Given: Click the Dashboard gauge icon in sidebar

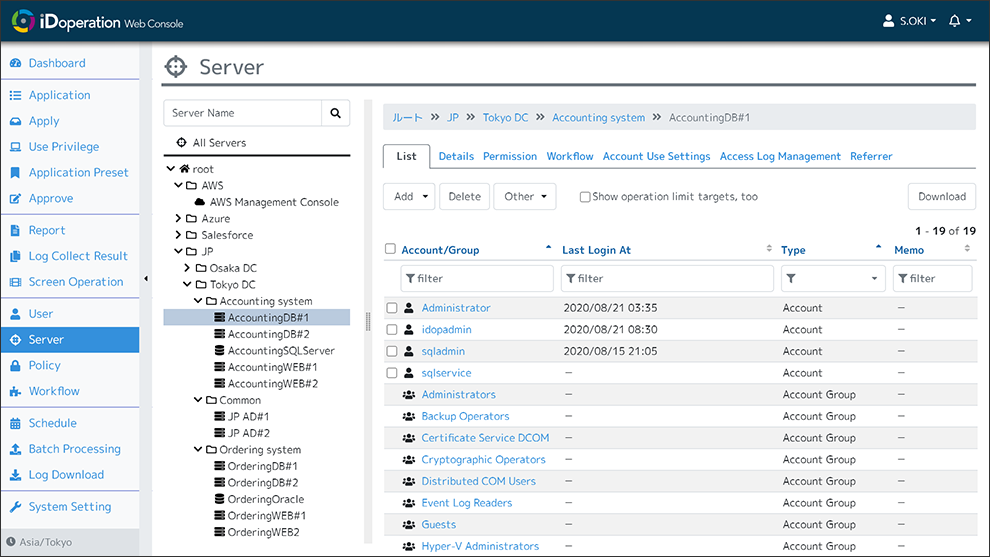Looking at the screenshot, I should (x=15, y=63).
